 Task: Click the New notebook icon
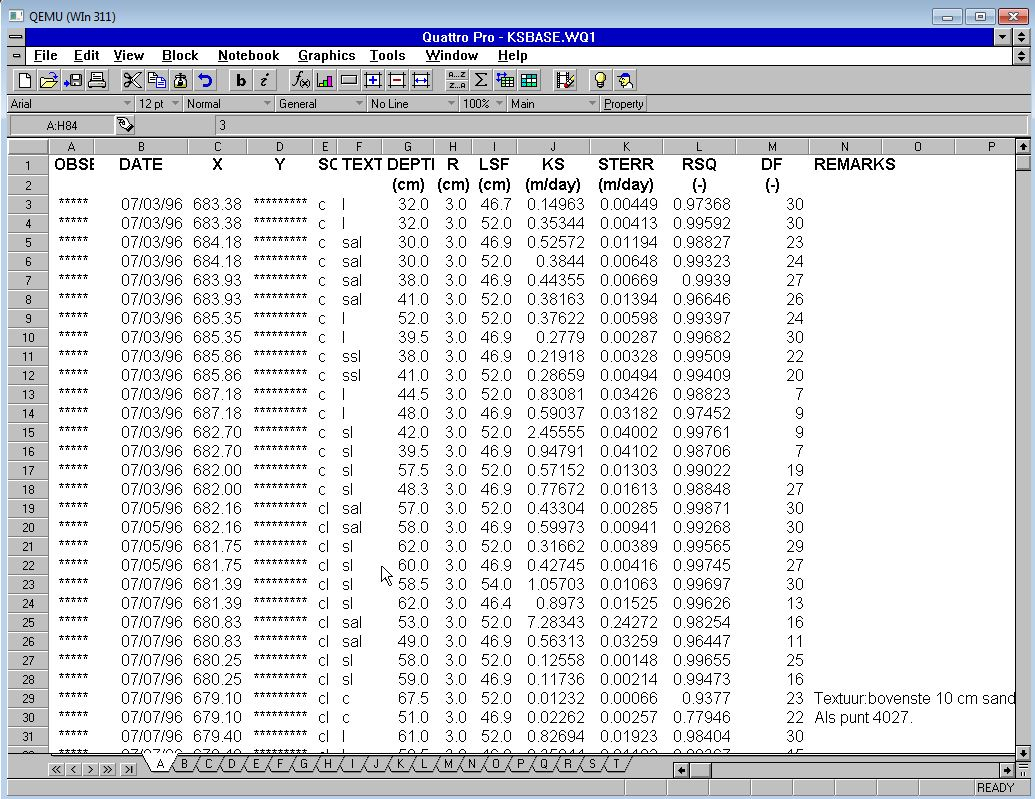click(25, 81)
